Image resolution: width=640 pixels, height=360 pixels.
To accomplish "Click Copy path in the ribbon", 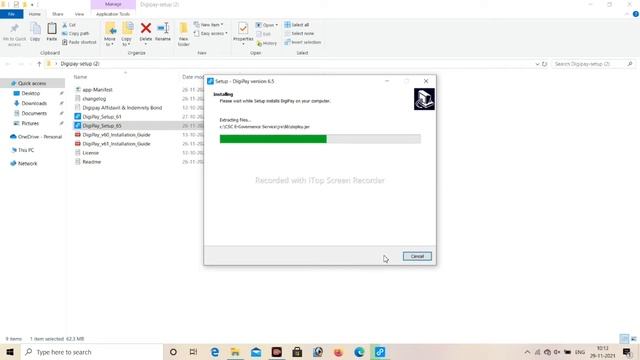I will click(x=76, y=33).
